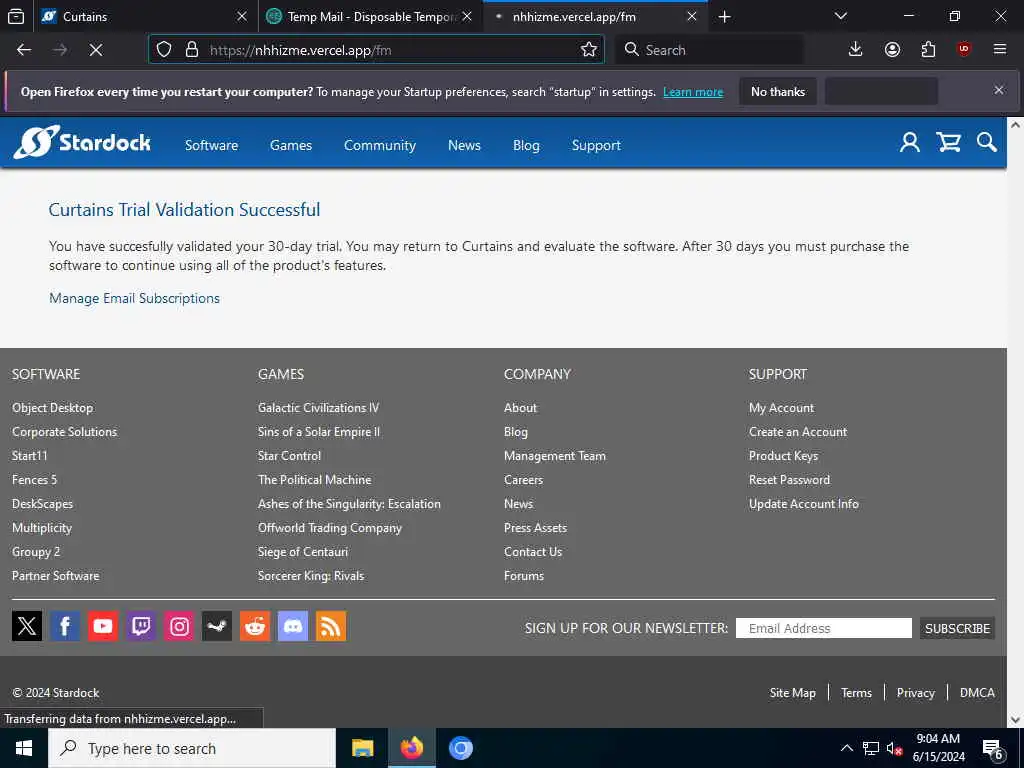The image size is (1024, 768).
Task: Show site security padlock information
Action: pos(191,50)
